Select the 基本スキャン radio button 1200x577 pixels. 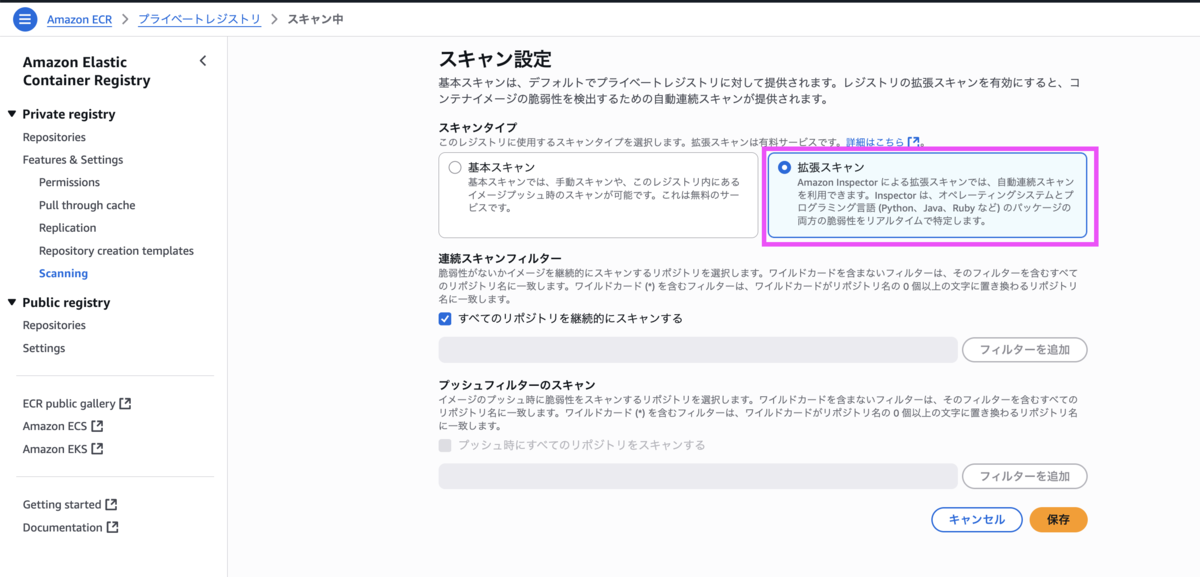[x=455, y=168]
